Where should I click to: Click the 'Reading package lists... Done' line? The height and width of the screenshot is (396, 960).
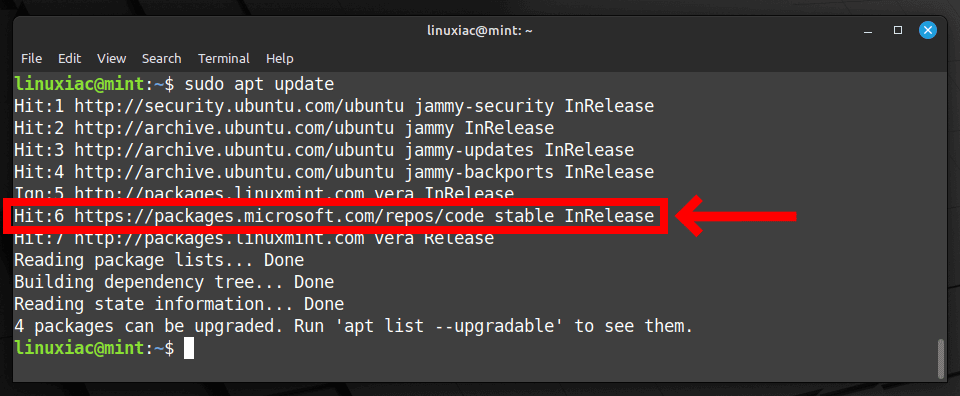tap(159, 260)
